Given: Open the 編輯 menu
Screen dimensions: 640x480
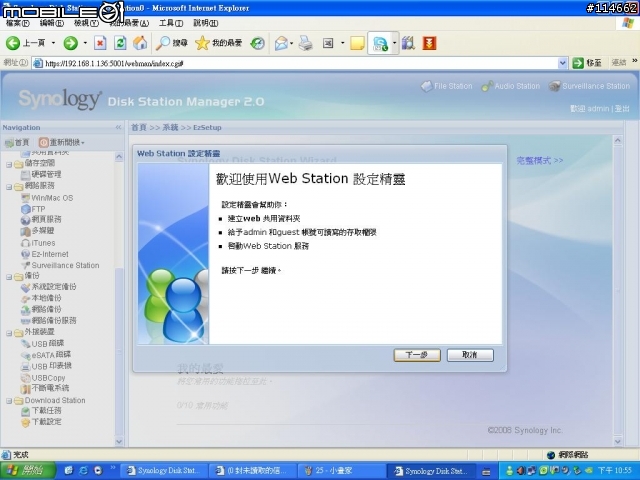Looking at the screenshot, I should coord(51,23).
